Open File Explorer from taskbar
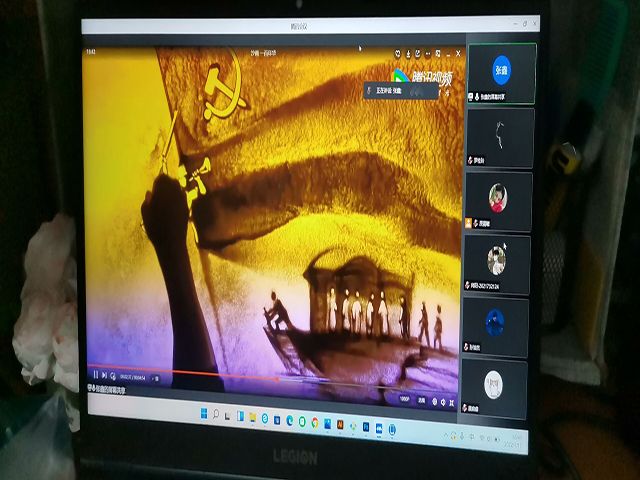The height and width of the screenshot is (480, 640). 253,418
